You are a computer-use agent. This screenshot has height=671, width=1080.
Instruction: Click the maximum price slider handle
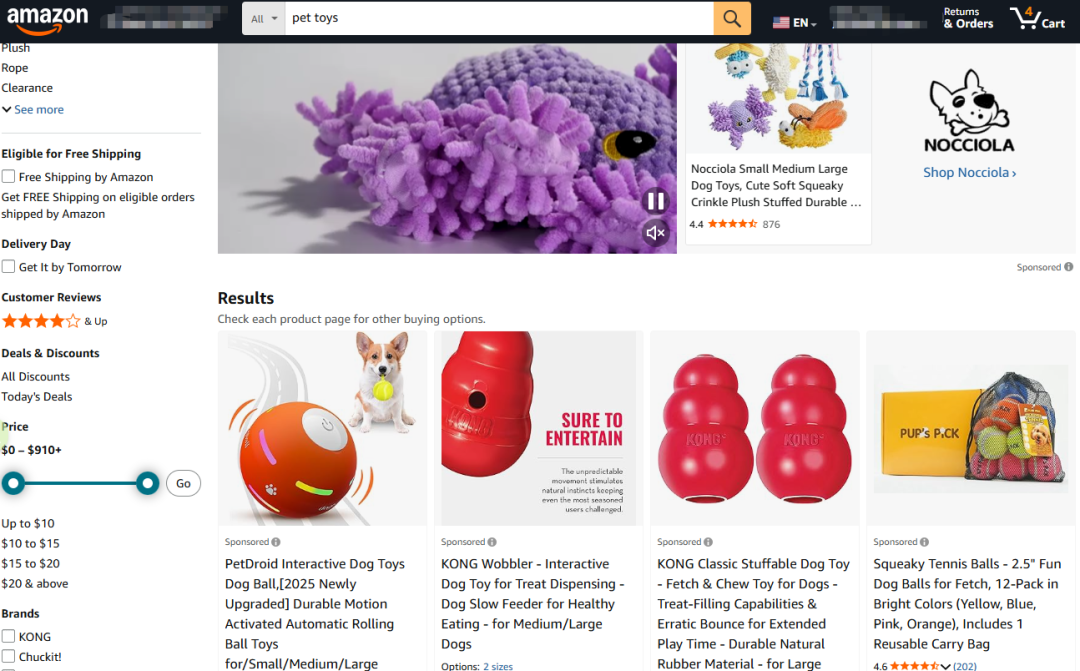147,484
